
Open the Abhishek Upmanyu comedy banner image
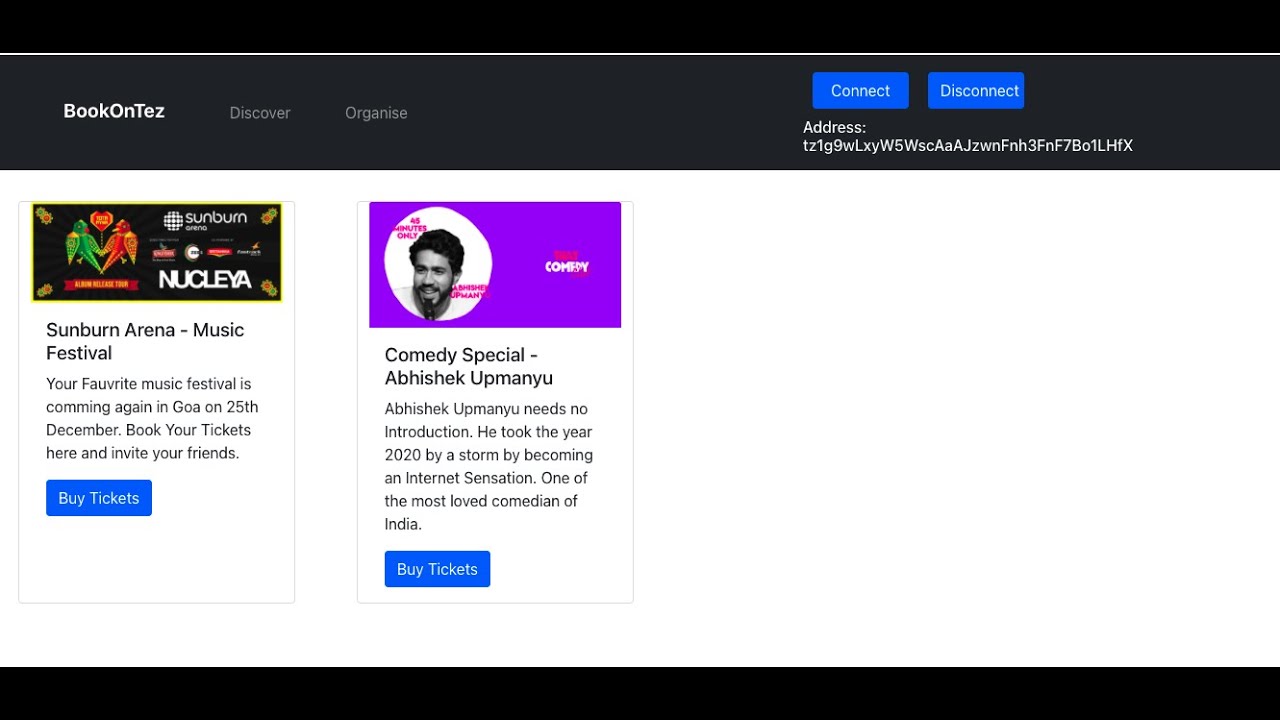pos(495,265)
